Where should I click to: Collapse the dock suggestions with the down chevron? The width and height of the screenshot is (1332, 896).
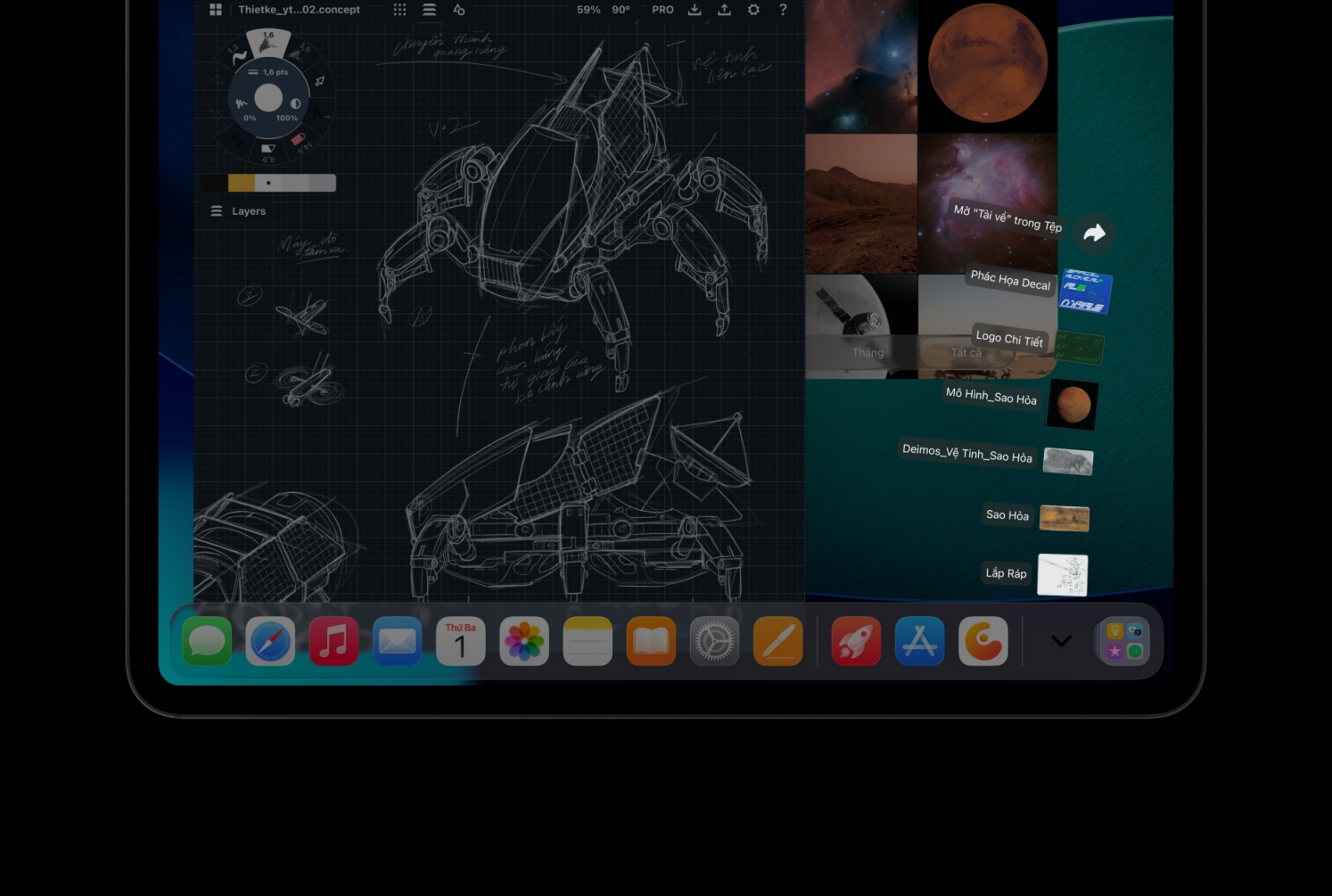tap(1060, 640)
